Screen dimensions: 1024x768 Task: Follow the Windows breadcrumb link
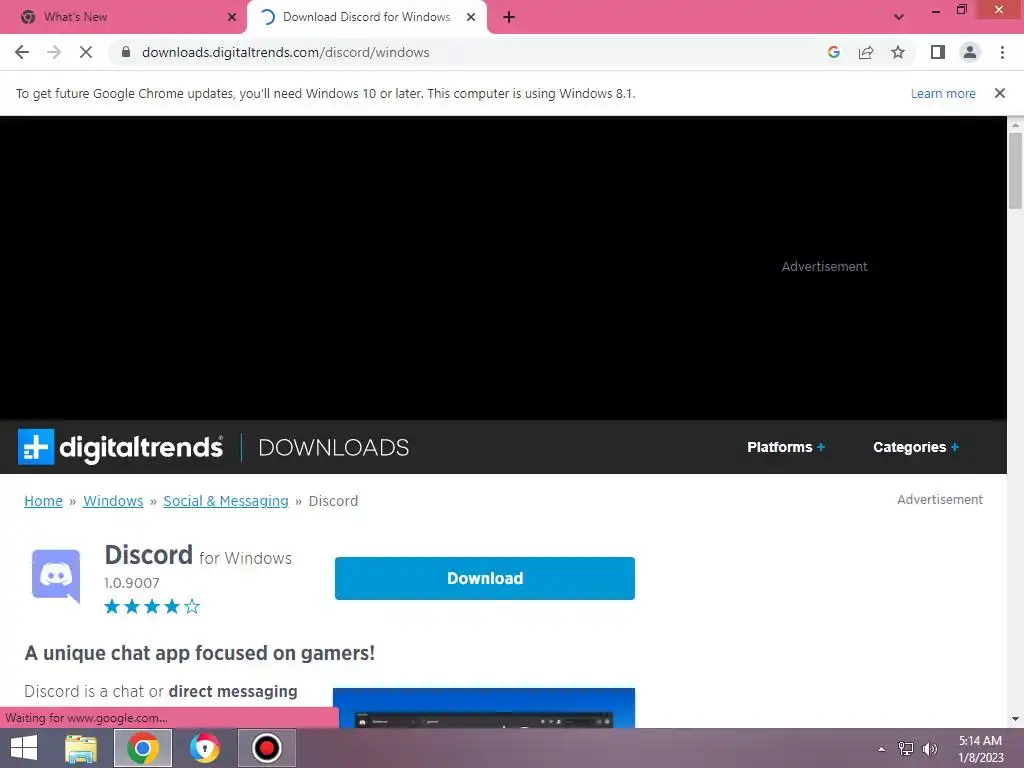pos(113,501)
